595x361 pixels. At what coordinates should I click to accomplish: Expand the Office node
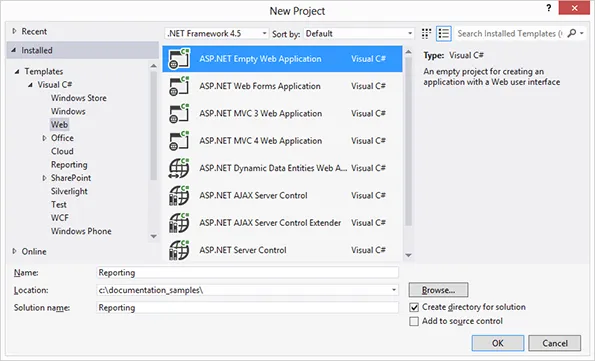click(x=44, y=138)
